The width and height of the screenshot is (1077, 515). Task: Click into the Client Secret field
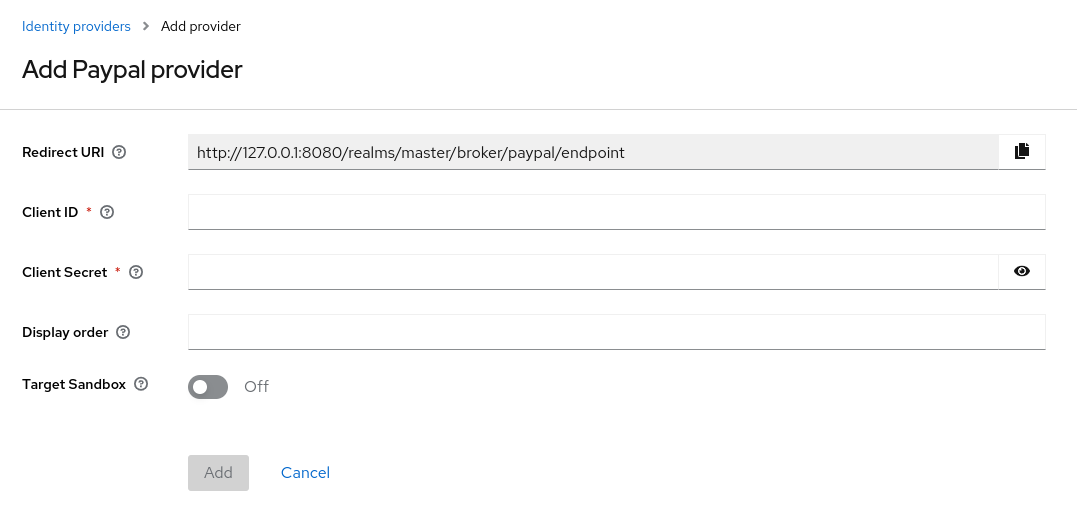(x=592, y=272)
